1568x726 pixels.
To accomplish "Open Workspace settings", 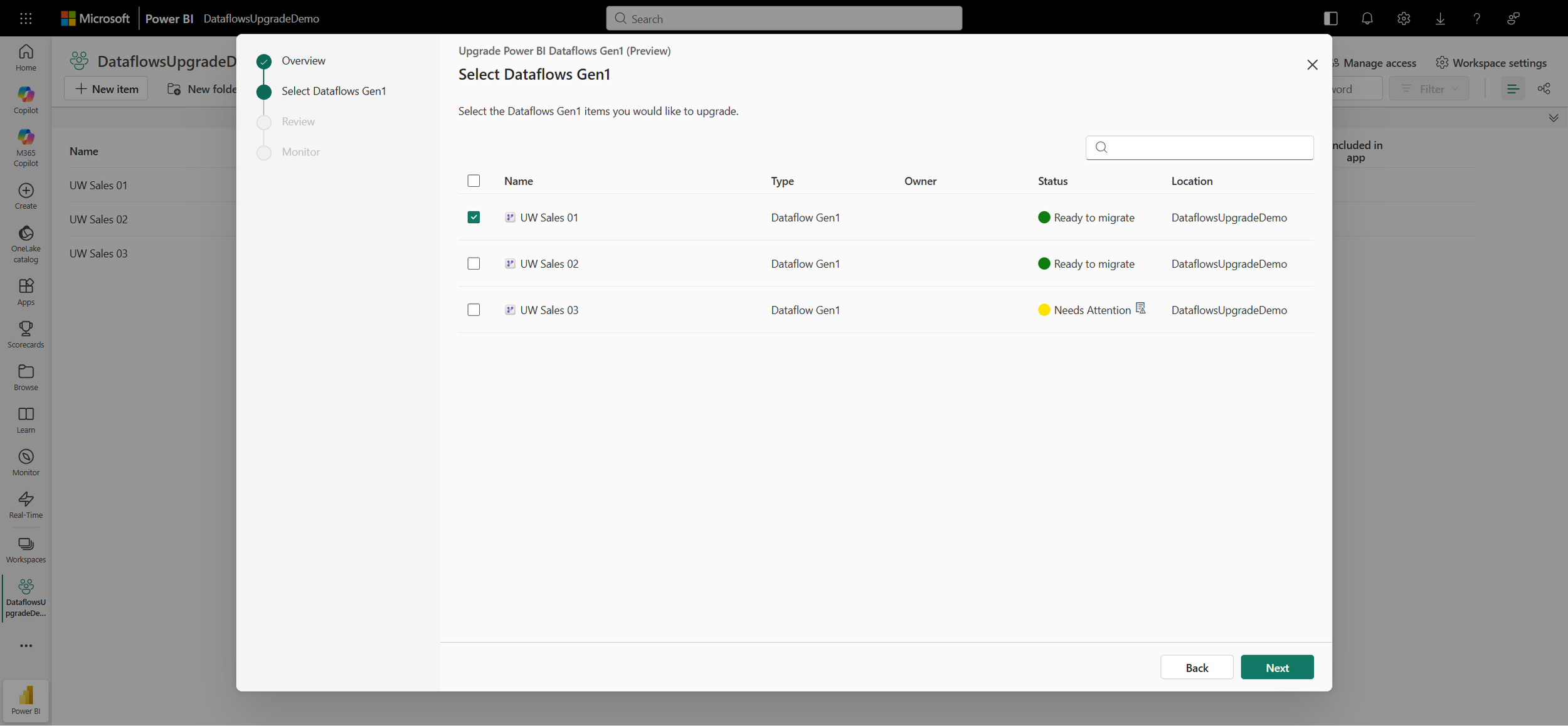I will click(x=1491, y=63).
